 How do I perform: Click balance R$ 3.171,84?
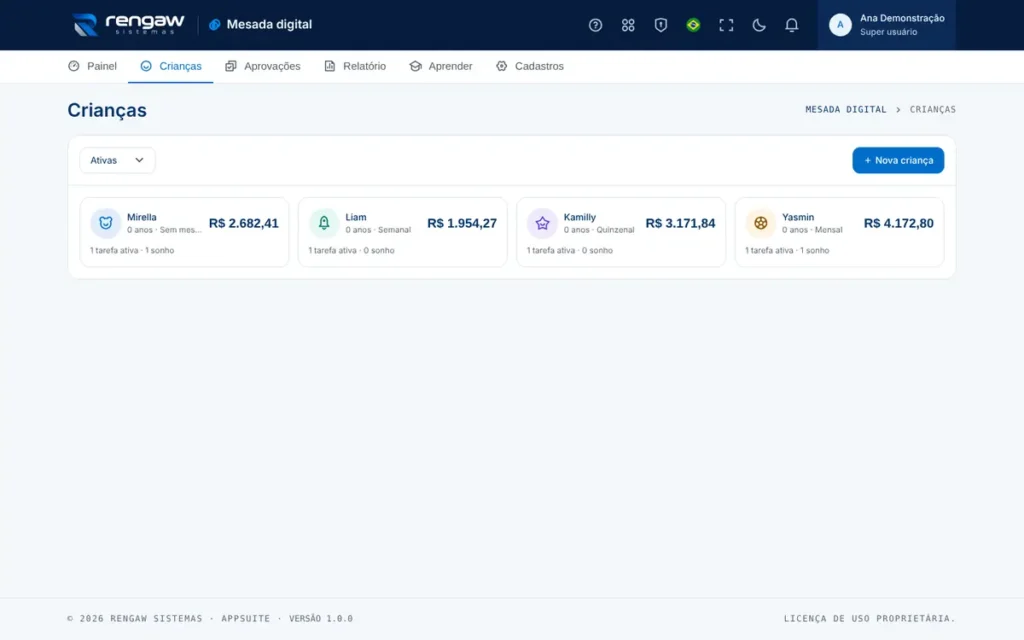680,223
